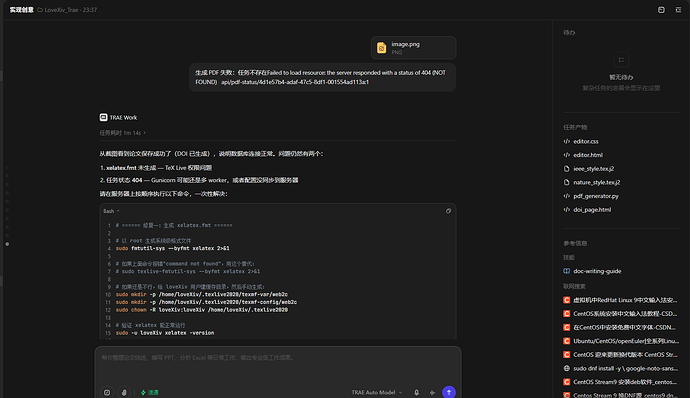Select the sudo chown -R loveXiv line
The image size is (690, 398).
pos(202,310)
